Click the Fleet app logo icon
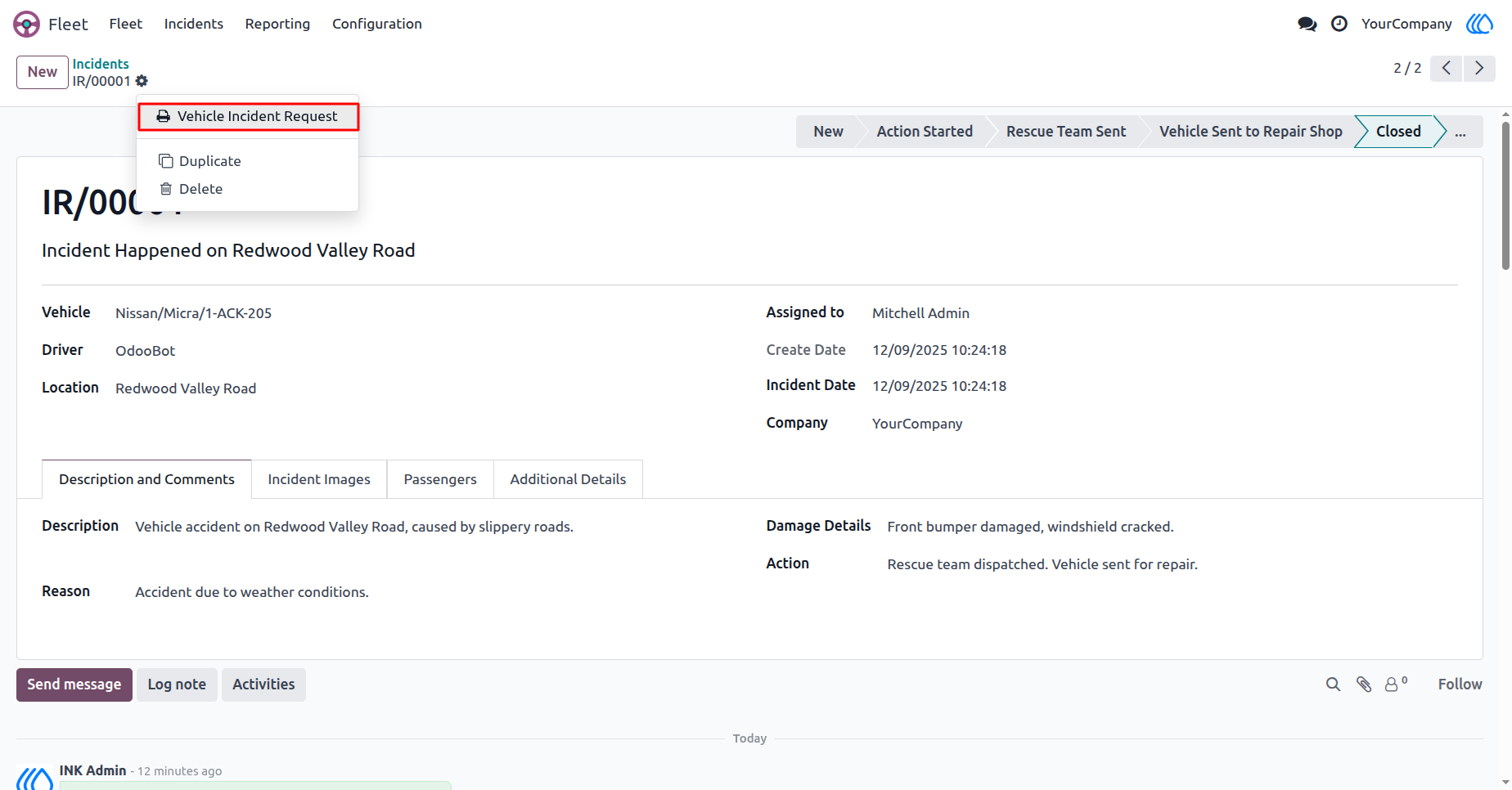Screen dimensions: 1512x790 [26, 24]
